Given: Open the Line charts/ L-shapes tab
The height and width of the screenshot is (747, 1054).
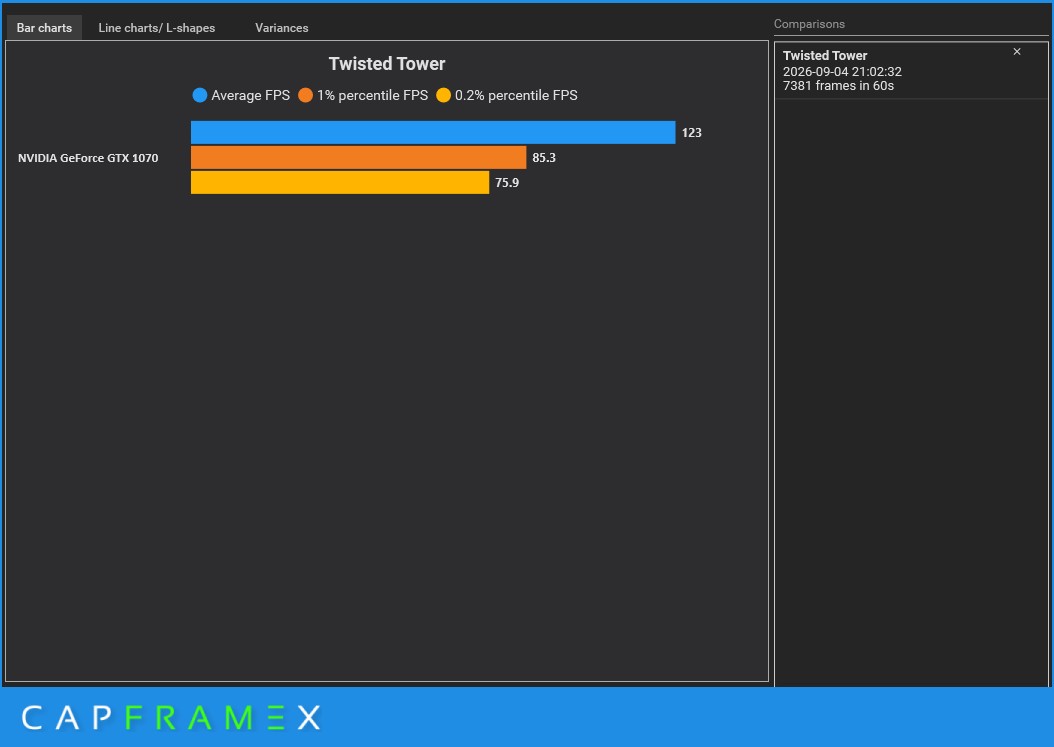Looking at the screenshot, I should [157, 28].
